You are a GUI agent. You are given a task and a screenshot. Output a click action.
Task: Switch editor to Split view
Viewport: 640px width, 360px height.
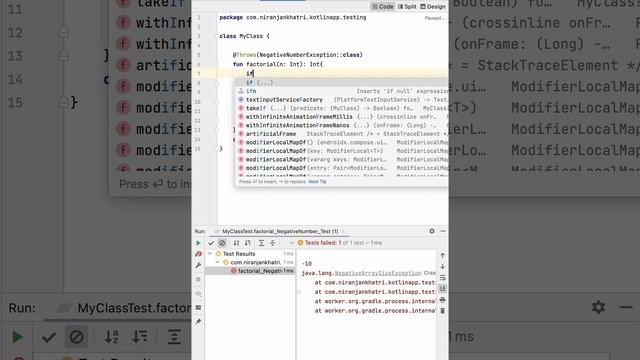[407, 7]
